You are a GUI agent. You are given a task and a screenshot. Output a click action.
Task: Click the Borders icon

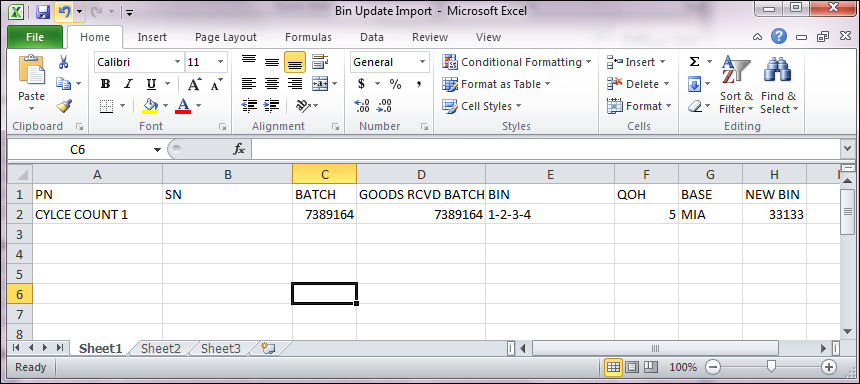(x=106, y=106)
